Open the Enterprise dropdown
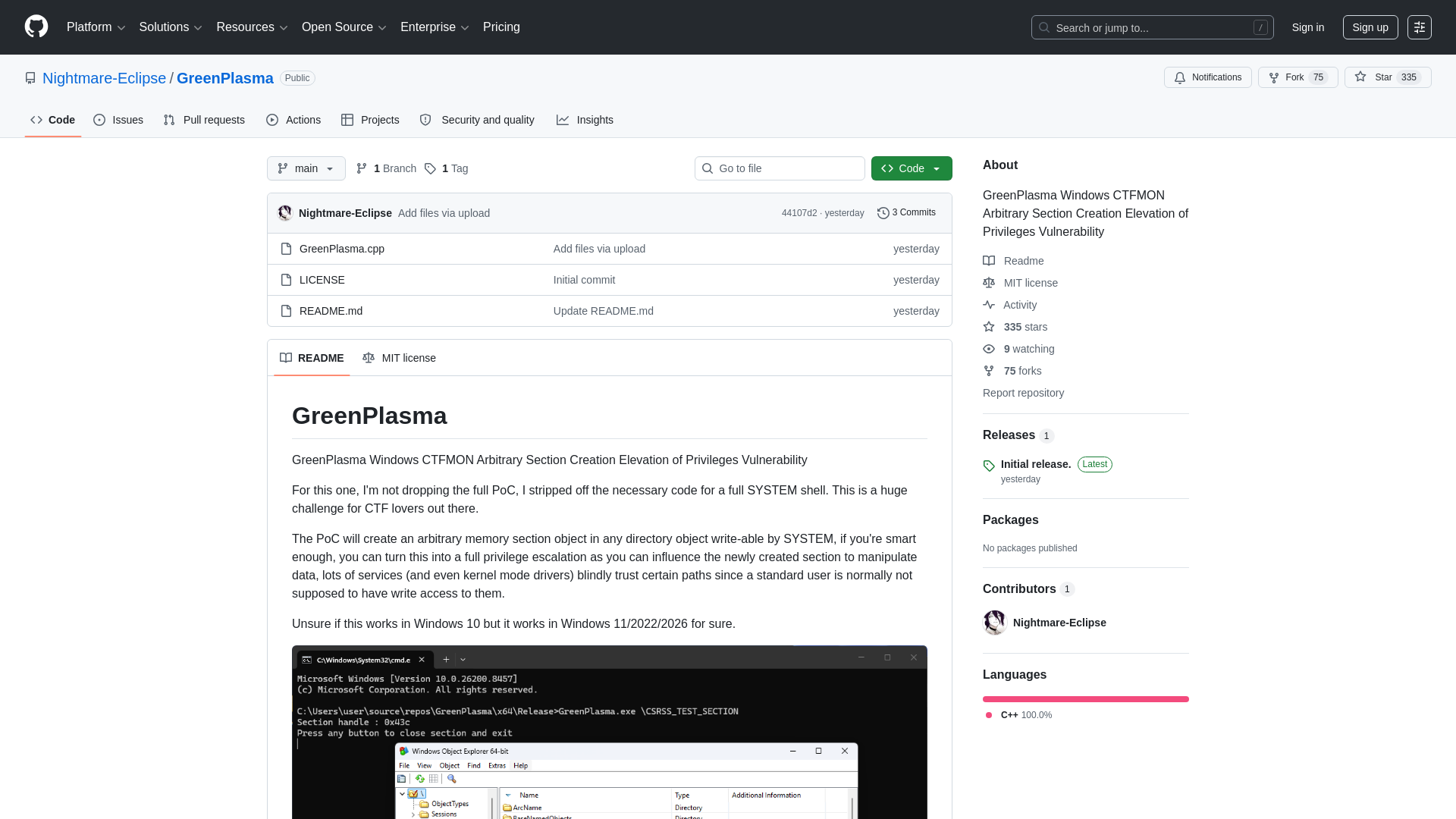 click(435, 27)
